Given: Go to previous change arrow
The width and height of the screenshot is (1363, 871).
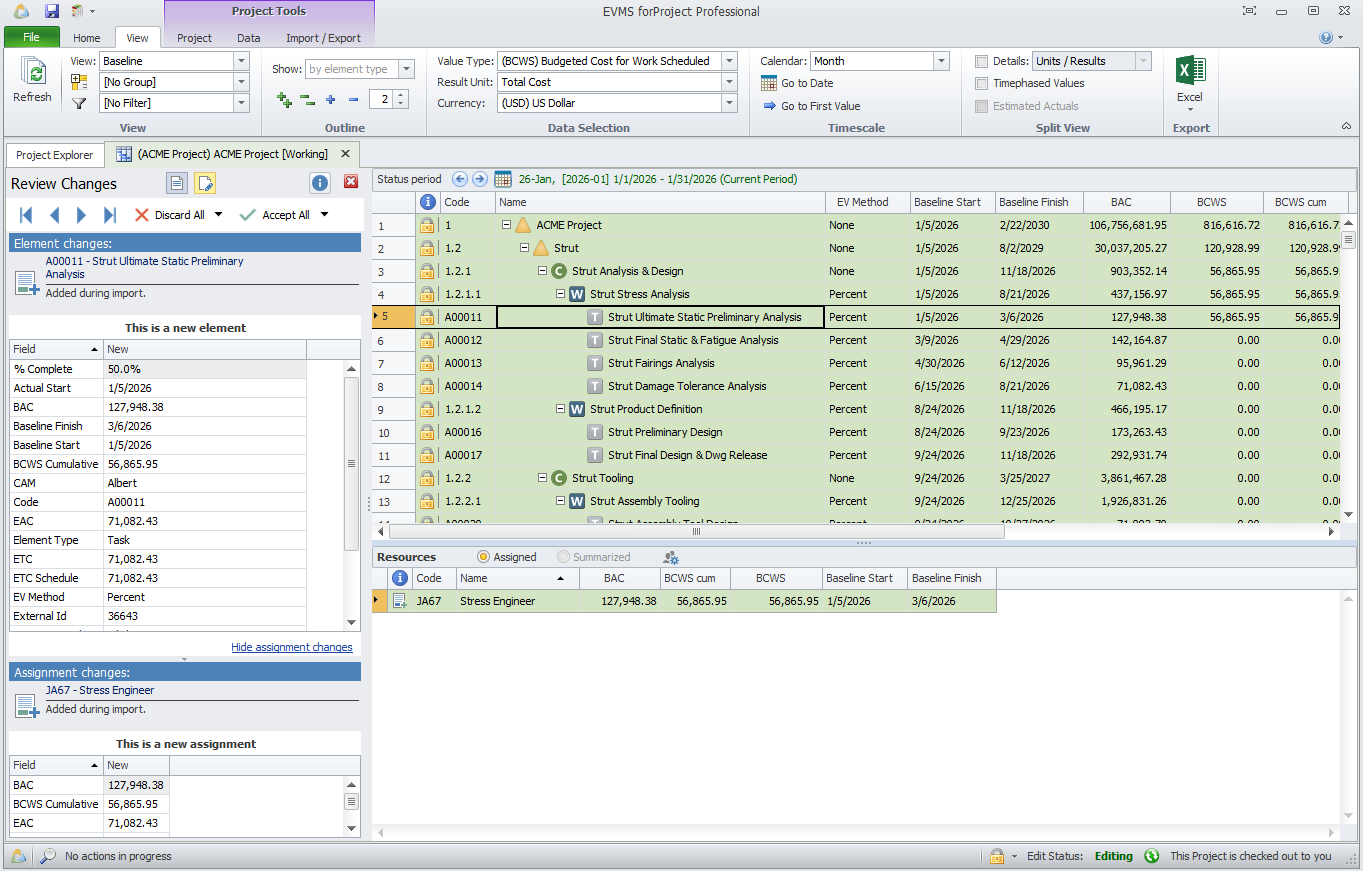Looking at the screenshot, I should point(54,215).
